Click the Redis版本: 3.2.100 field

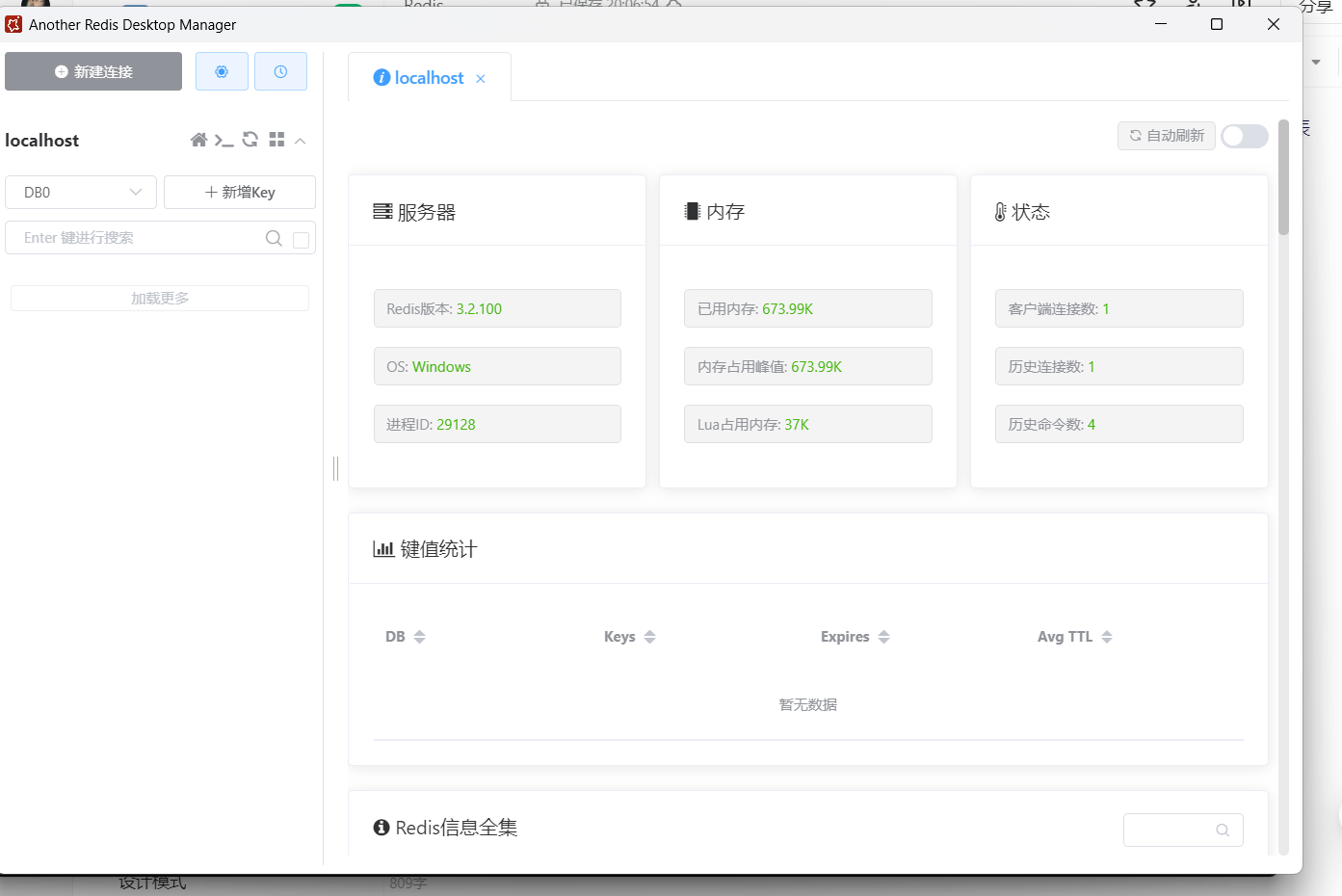click(497, 308)
